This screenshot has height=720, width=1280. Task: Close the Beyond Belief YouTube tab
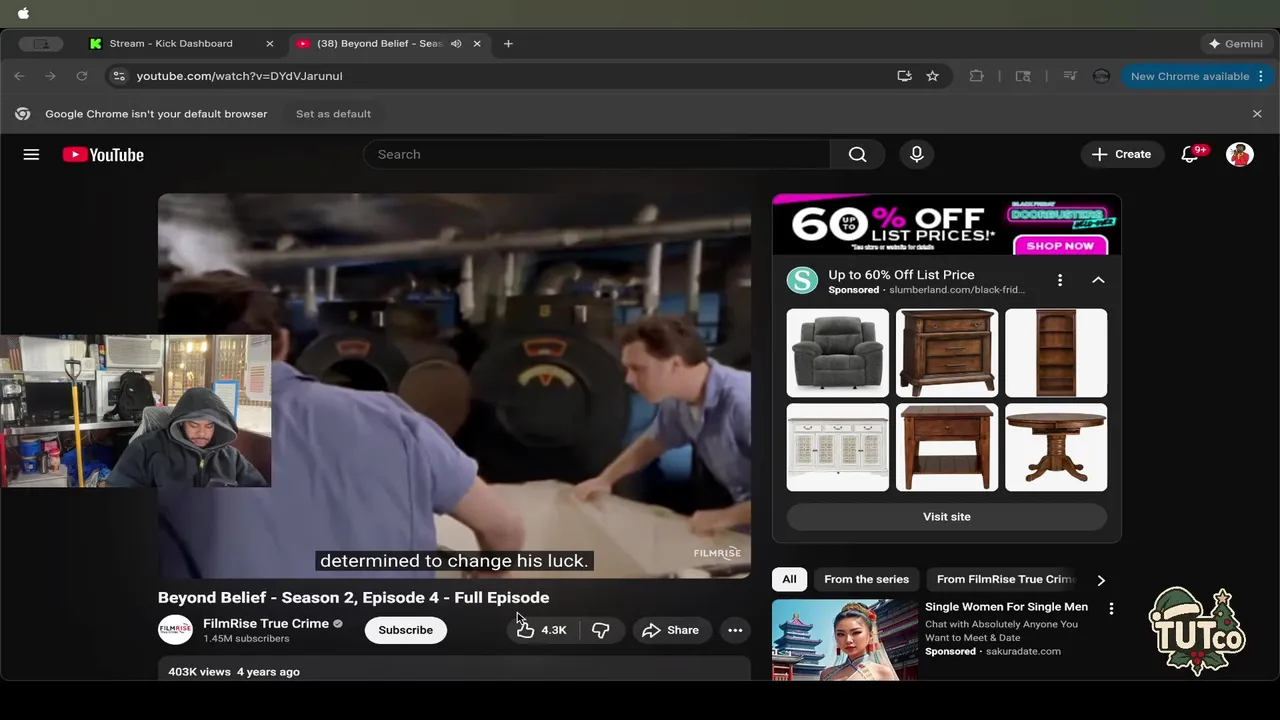pos(477,44)
